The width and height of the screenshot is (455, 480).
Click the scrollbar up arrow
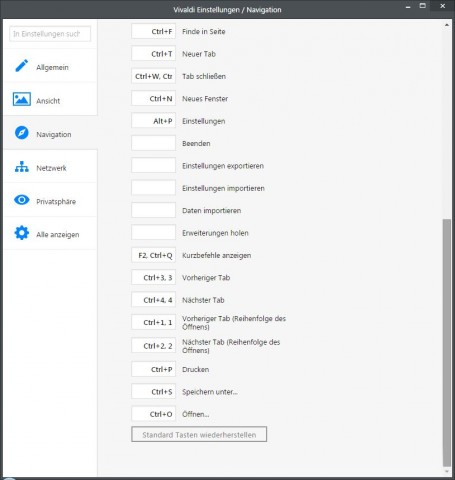pos(446,25)
